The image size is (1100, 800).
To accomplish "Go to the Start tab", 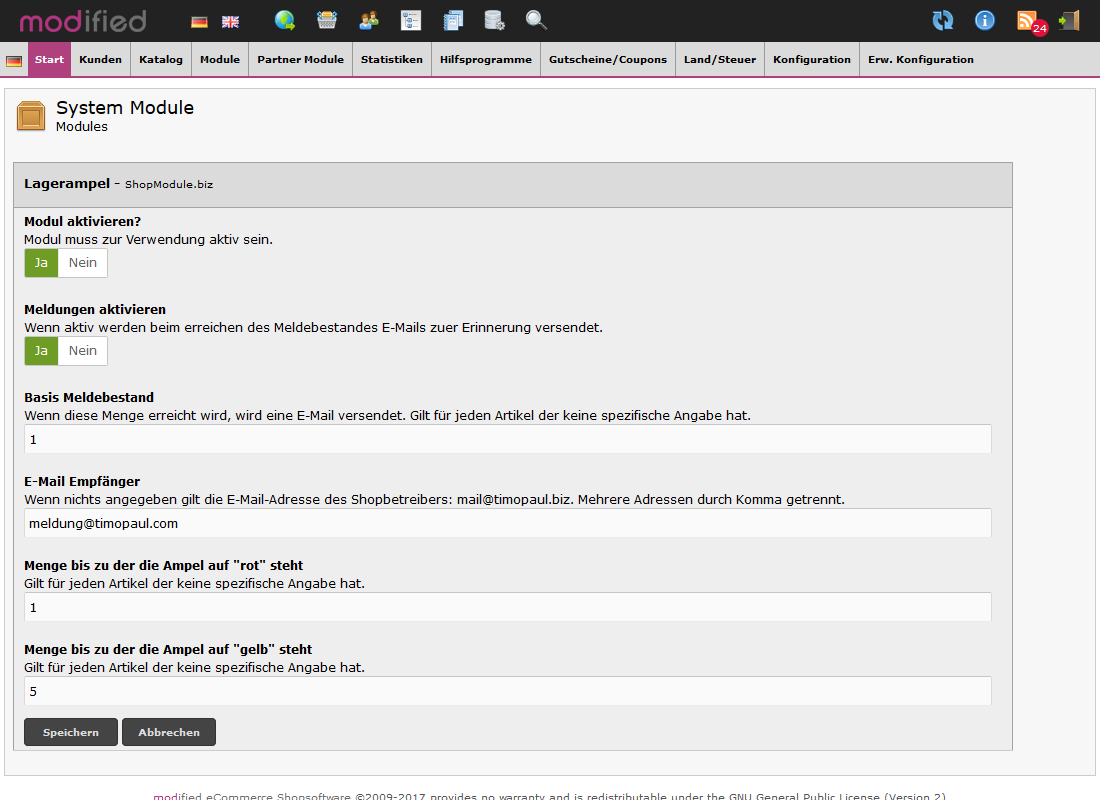I will click(49, 60).
